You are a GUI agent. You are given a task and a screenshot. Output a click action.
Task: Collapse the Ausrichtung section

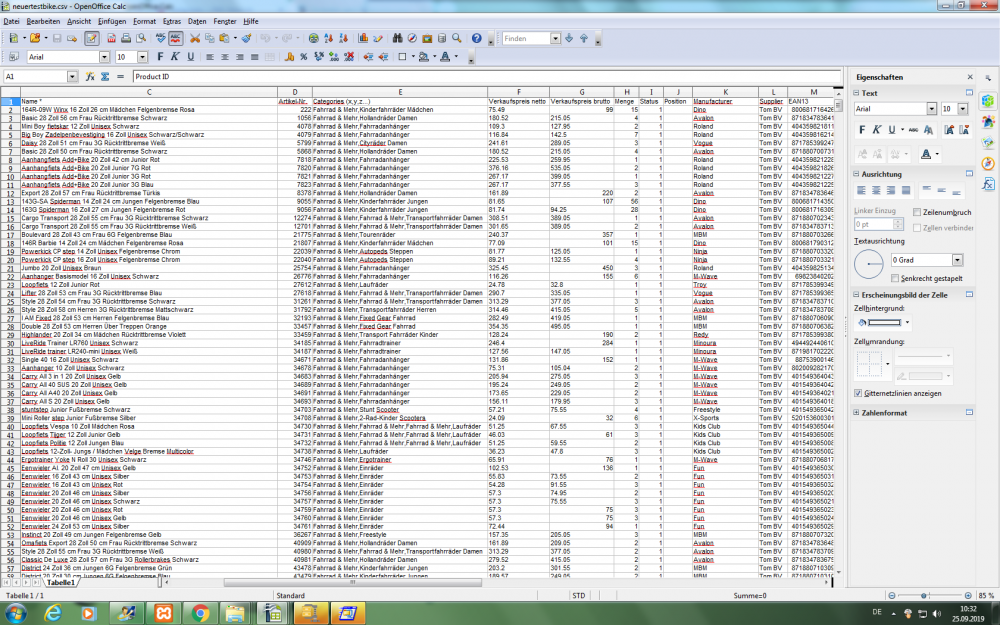[854, 173]
